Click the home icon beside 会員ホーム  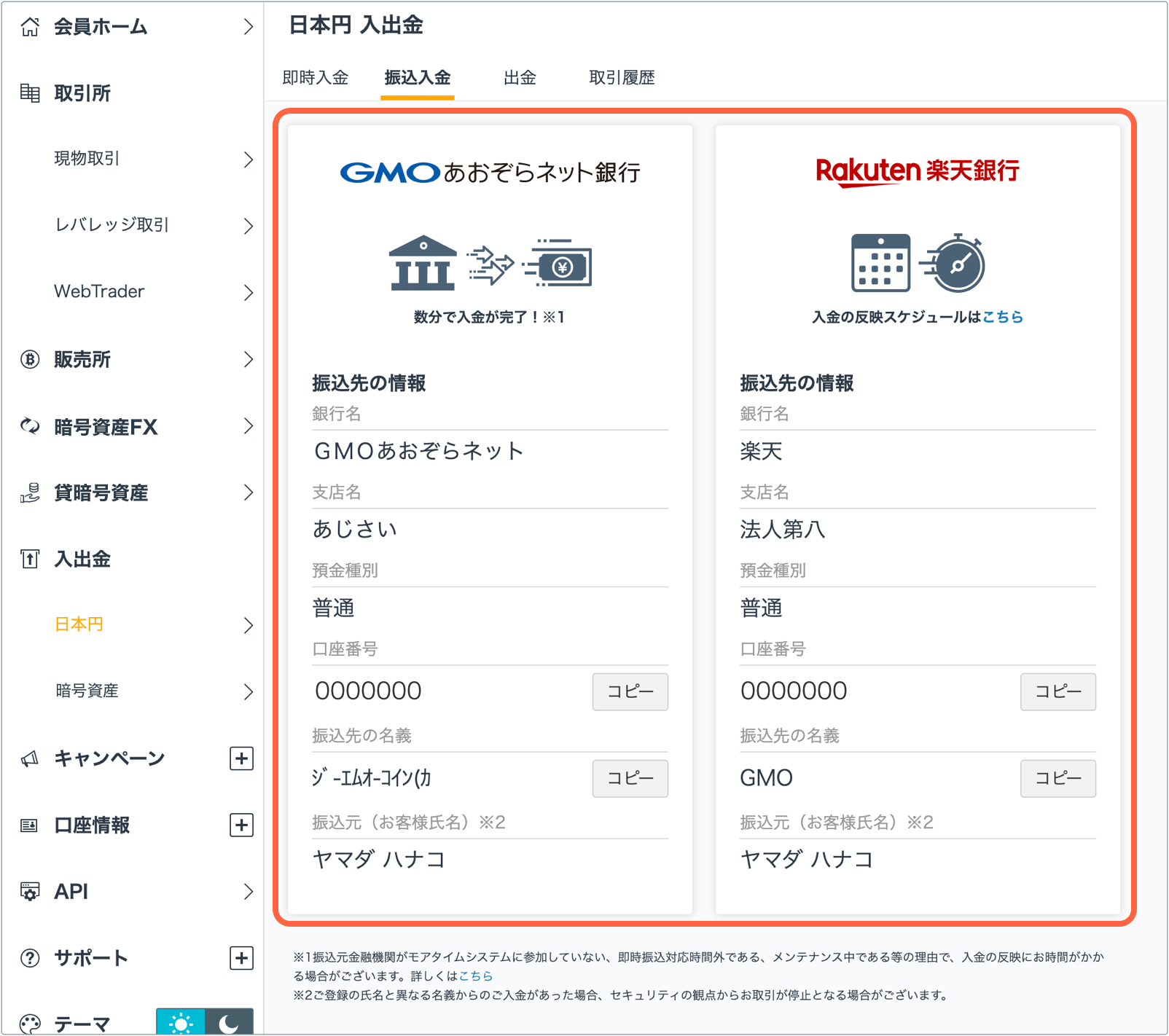coord(30,27)
